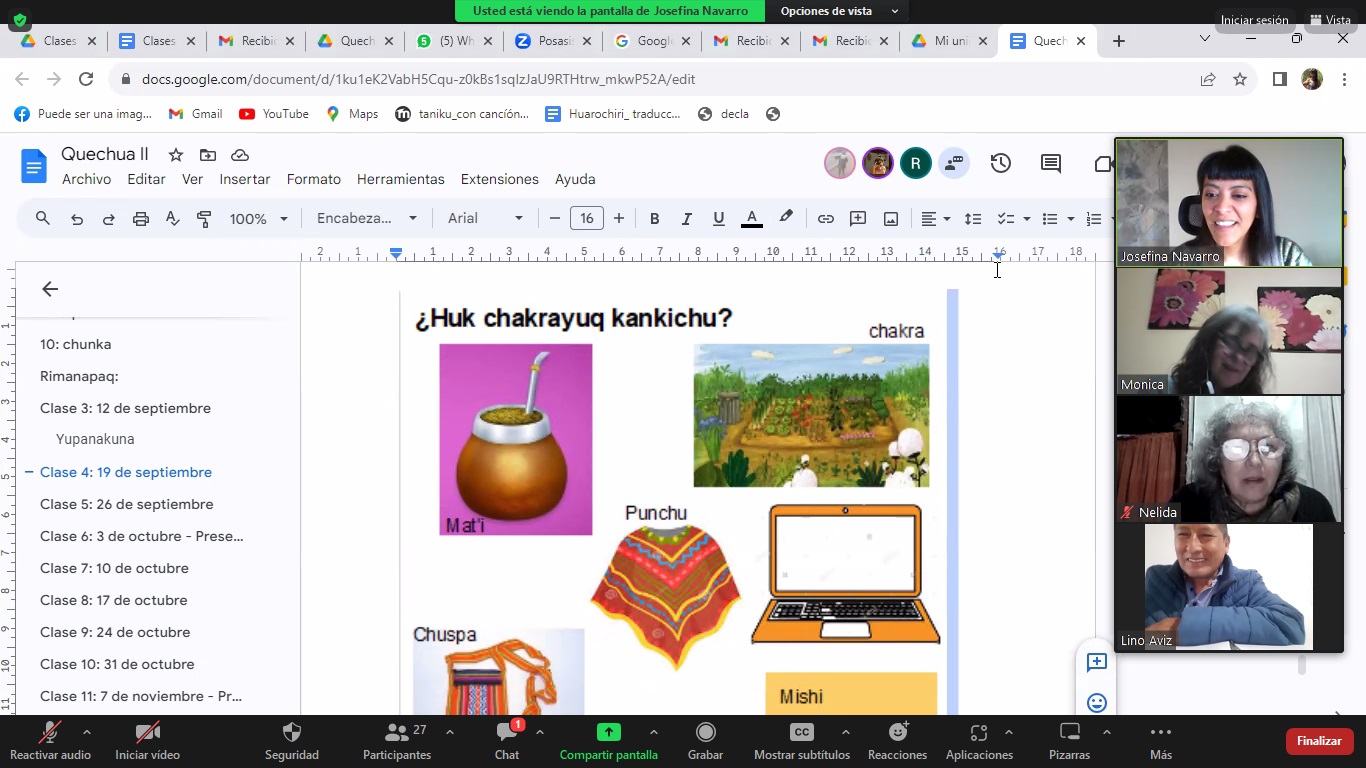
Task: Open the Insertar menu
Action: coord(244,179)
